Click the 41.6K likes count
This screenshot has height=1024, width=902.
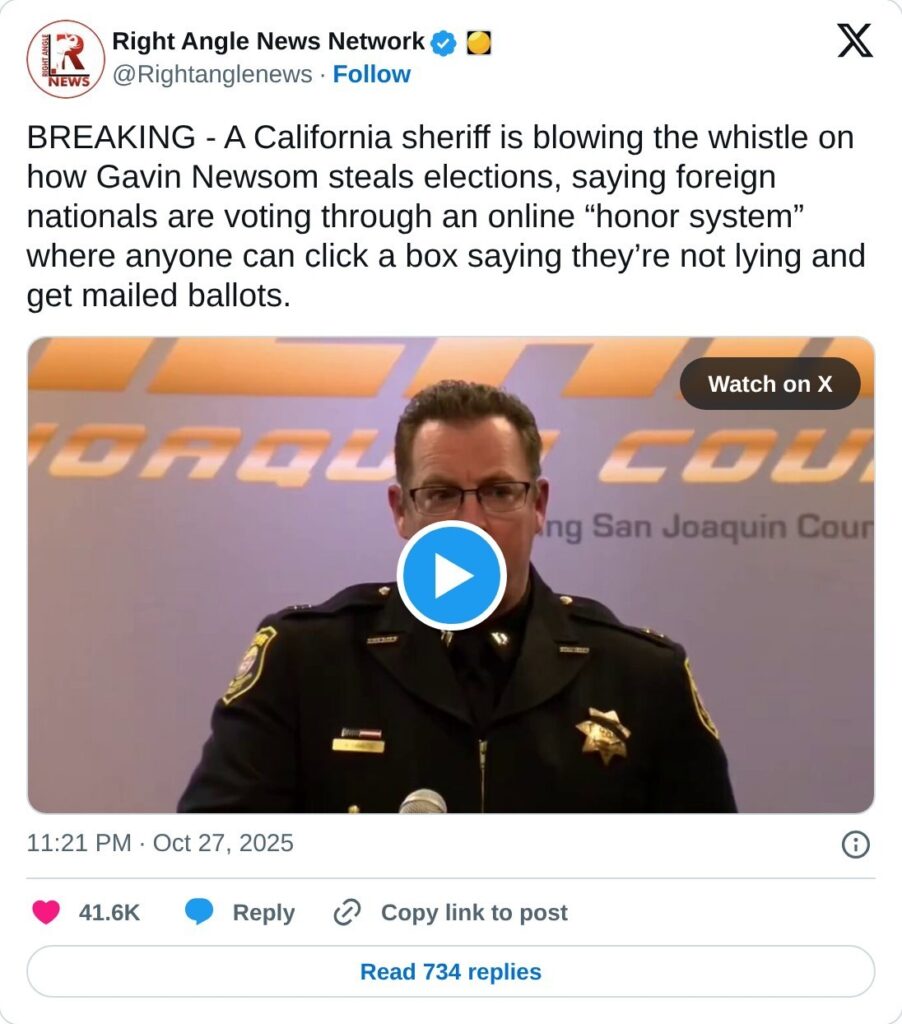[x=109, y=912]
